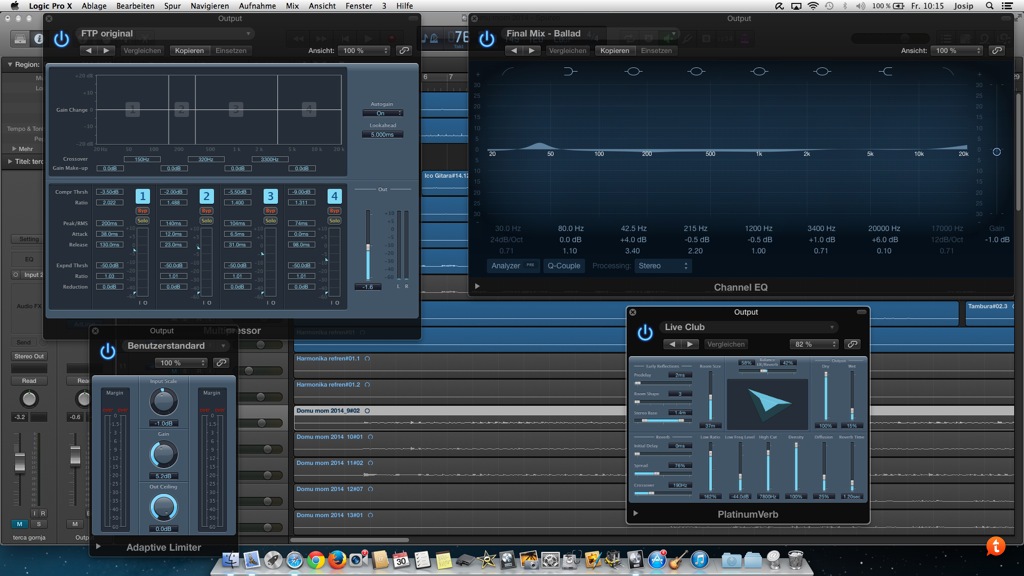Click the link icon in Adaptive Limiter header

[221, 362]
